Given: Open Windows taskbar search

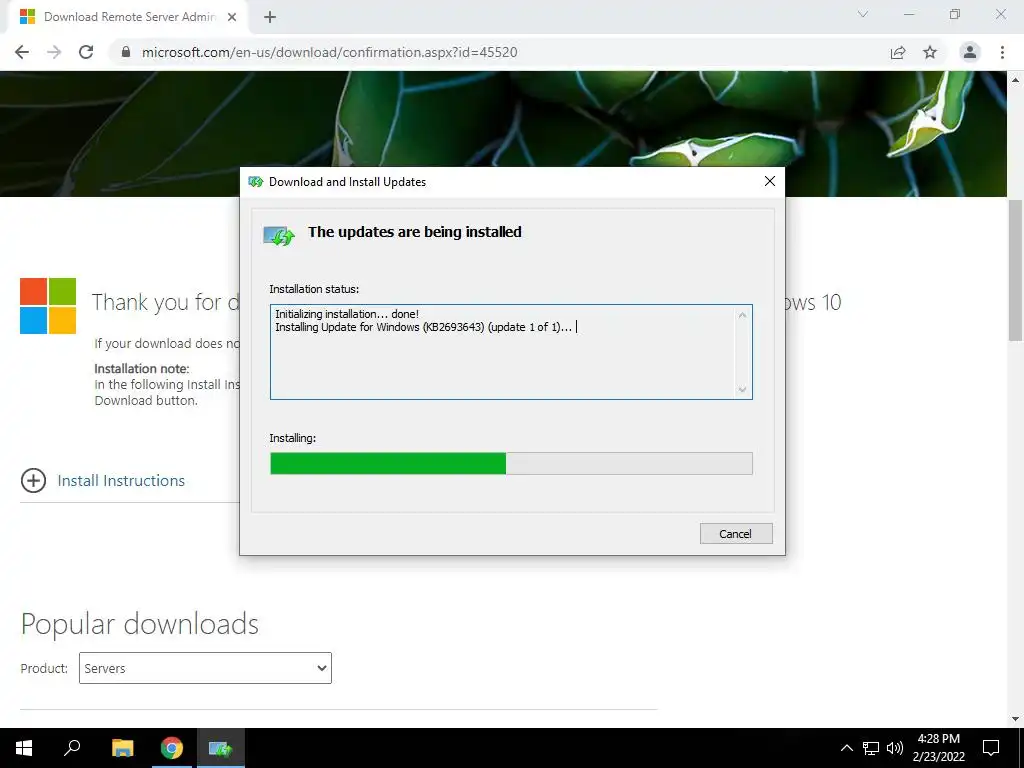Looking at the screenshot, I should tap(72, 748).
